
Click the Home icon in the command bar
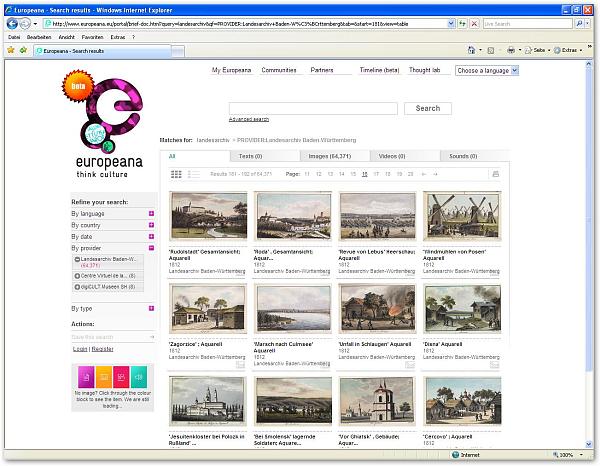pos(471,50)
